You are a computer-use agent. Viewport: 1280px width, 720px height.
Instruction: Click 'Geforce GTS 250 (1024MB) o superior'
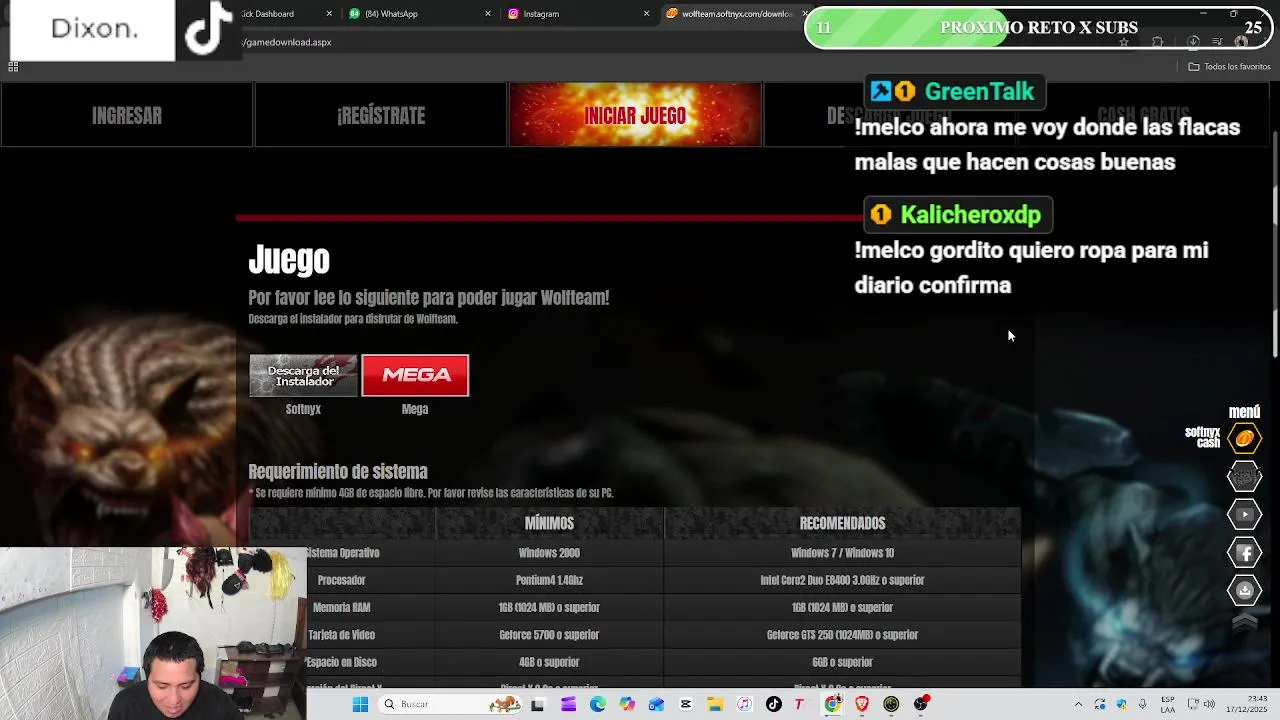click(x=842, y=635)
